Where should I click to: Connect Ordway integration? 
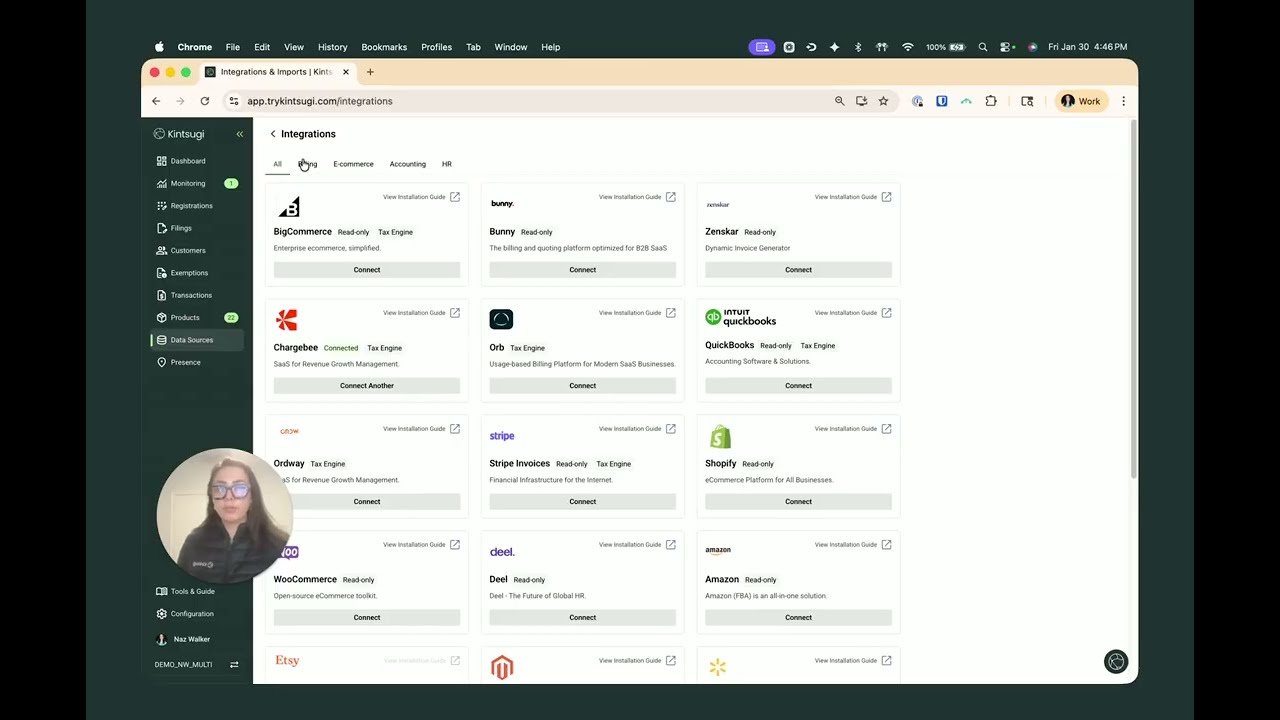(x=367, y=502)
